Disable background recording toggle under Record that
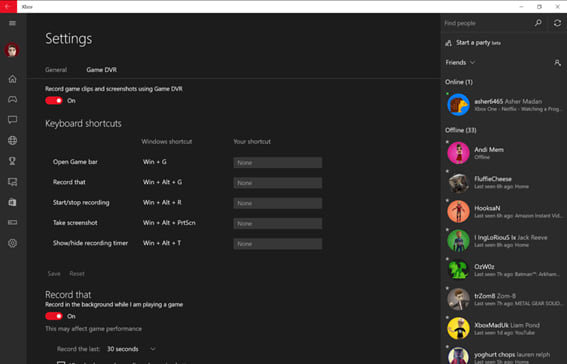Screen dimensions: 567x364 coord(54,316)
